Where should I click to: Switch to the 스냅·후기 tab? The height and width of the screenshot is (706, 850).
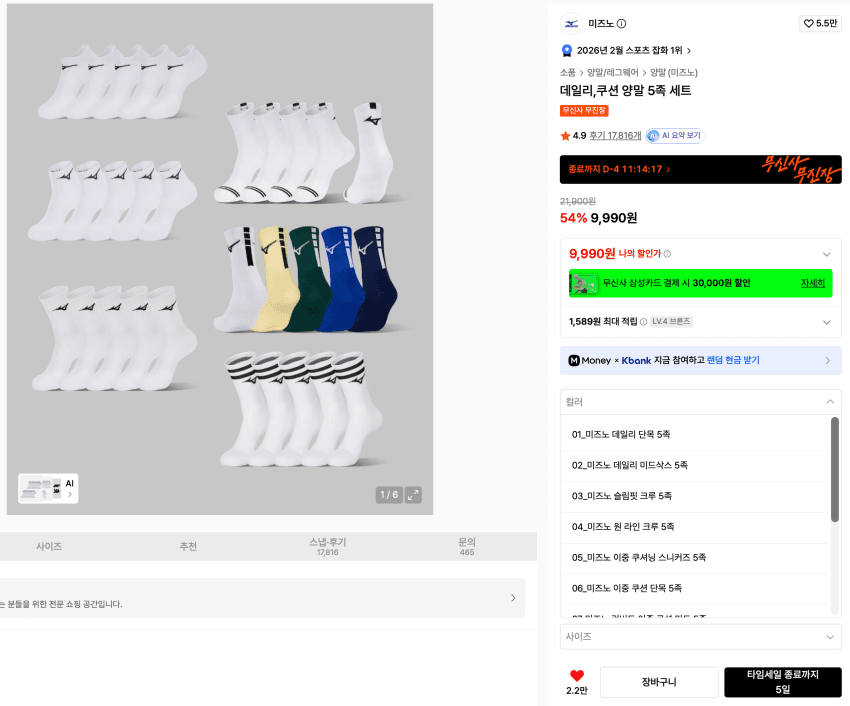point(327,547)
